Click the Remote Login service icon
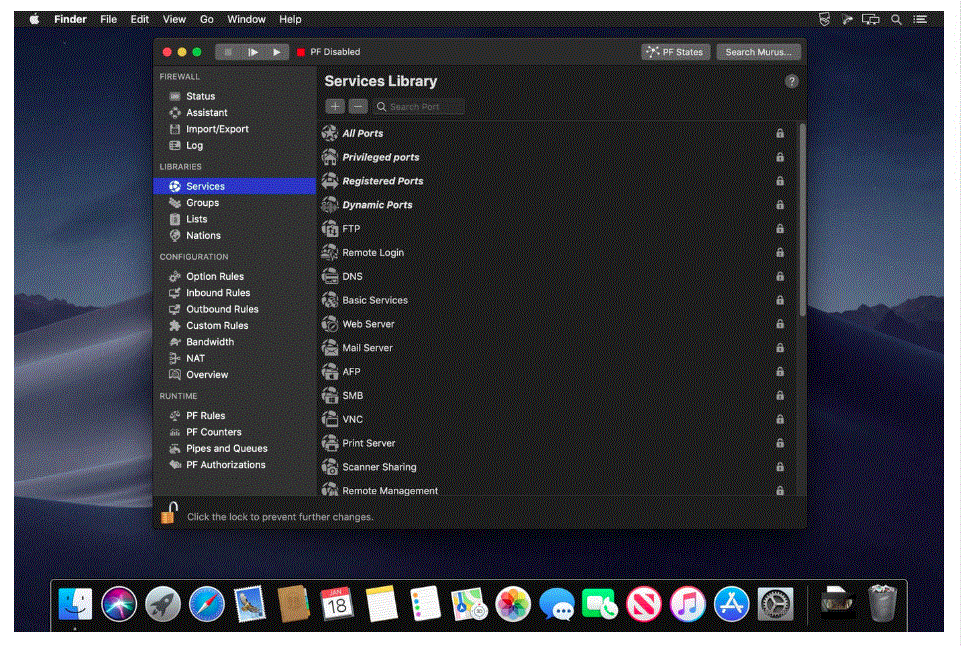Image resolution: width=961 pixels, height=646 pixels. click(x=330, y=253)
